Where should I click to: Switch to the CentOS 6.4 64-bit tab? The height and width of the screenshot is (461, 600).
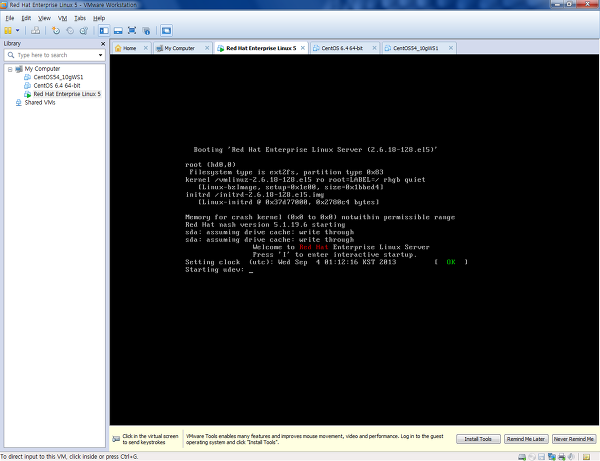(342, 48)
